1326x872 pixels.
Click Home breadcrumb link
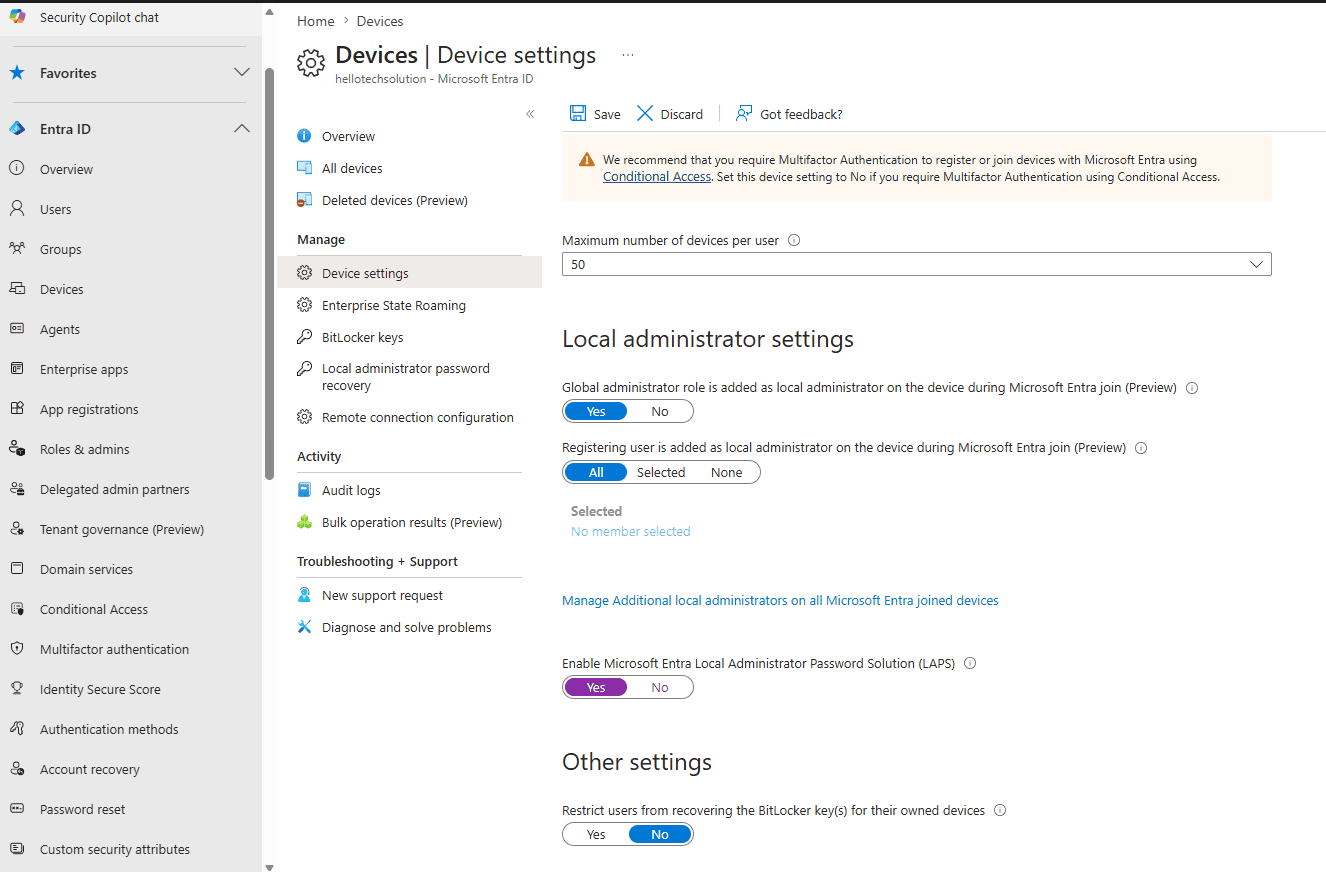pyautogui.click(x=315, y=21)
